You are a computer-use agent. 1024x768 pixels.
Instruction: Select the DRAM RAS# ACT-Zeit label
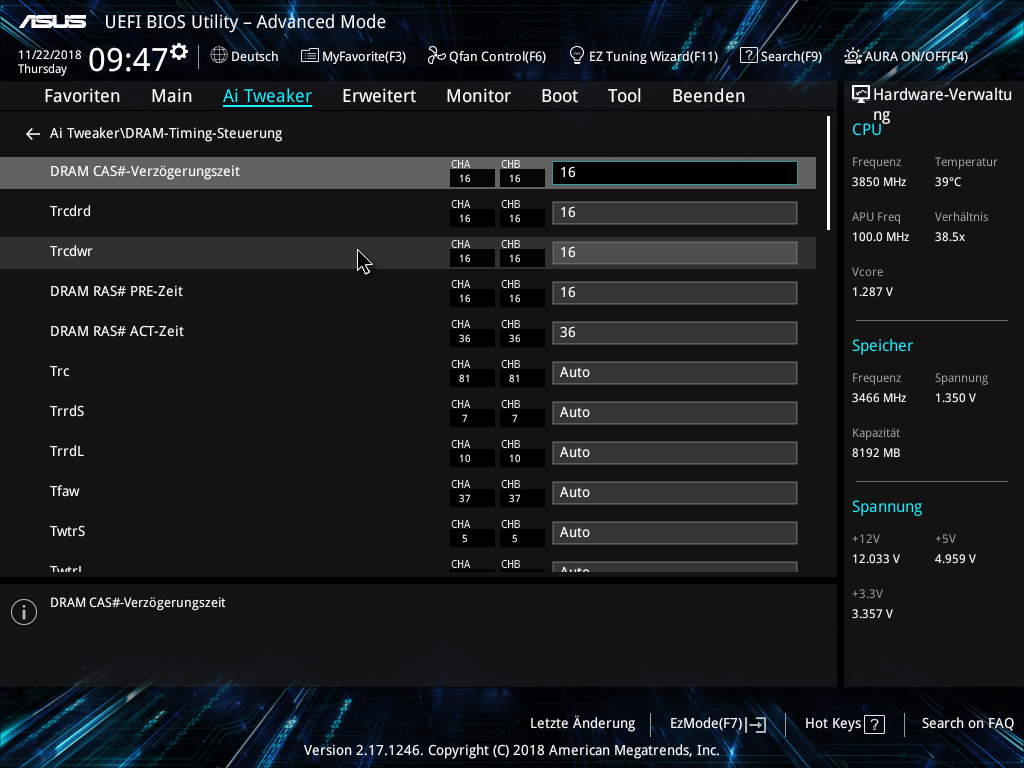point(117,331)
